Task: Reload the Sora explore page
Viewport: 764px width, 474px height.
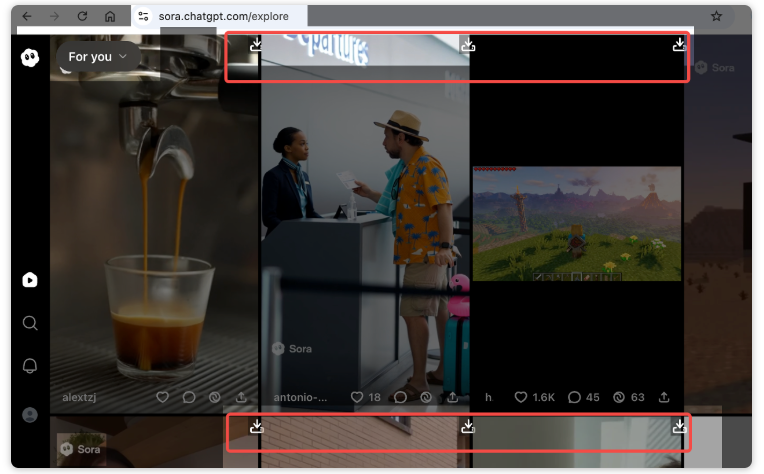Action: (82, 16)
